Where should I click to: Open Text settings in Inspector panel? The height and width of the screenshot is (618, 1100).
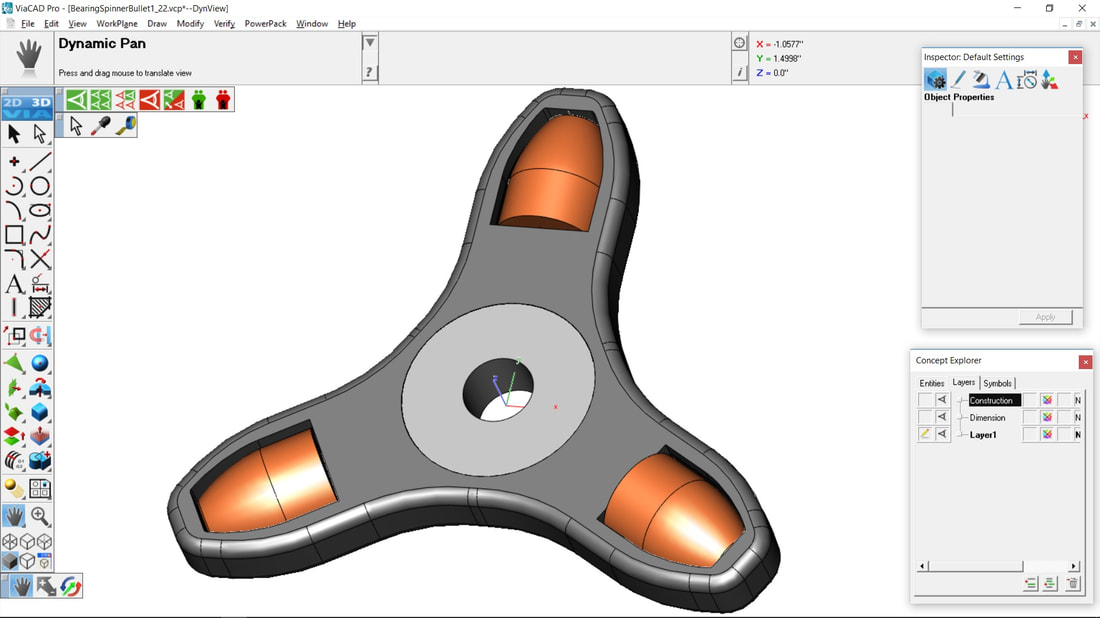point(1004,80)
